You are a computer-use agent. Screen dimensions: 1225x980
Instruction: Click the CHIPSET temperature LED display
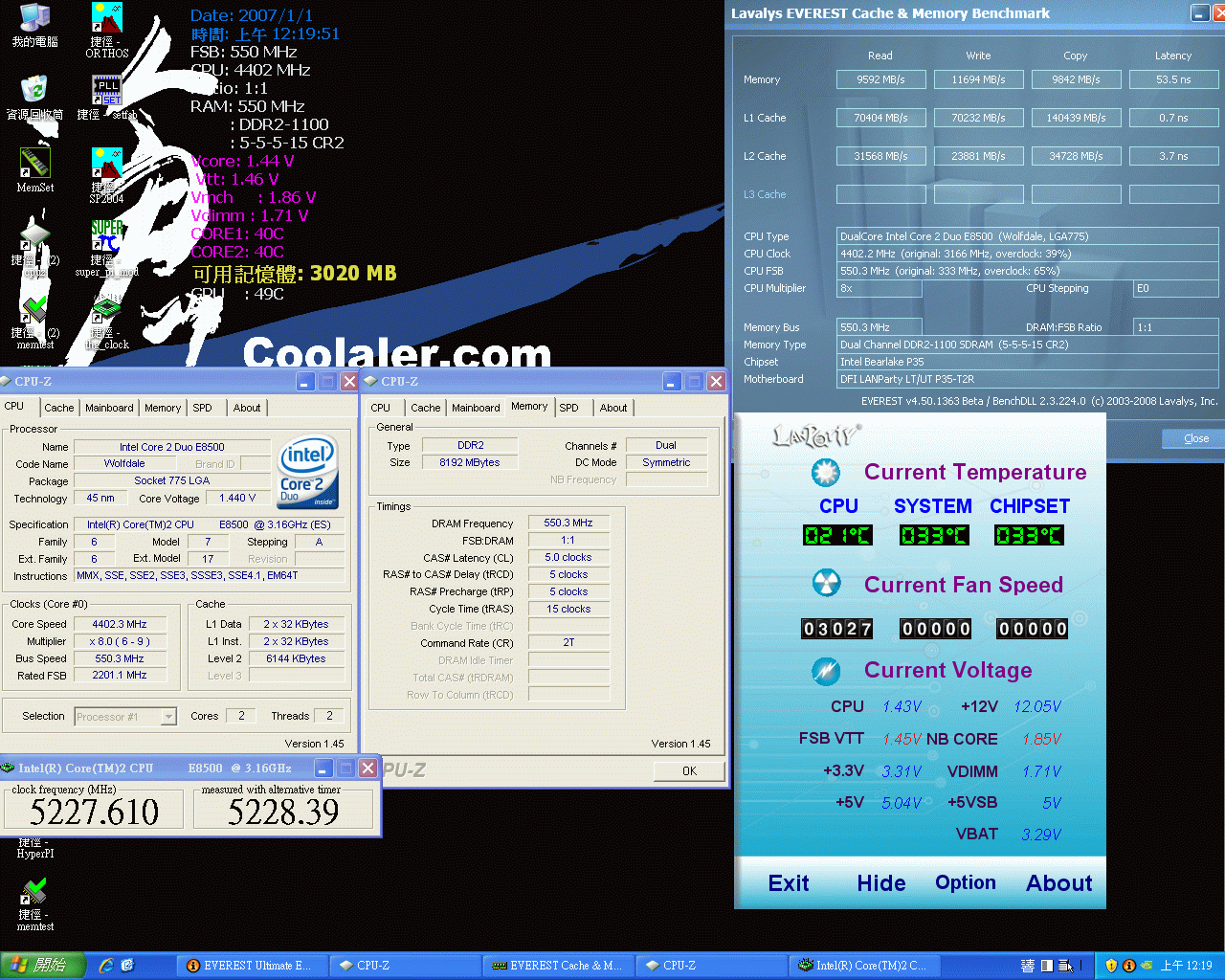click(1030, 535)
